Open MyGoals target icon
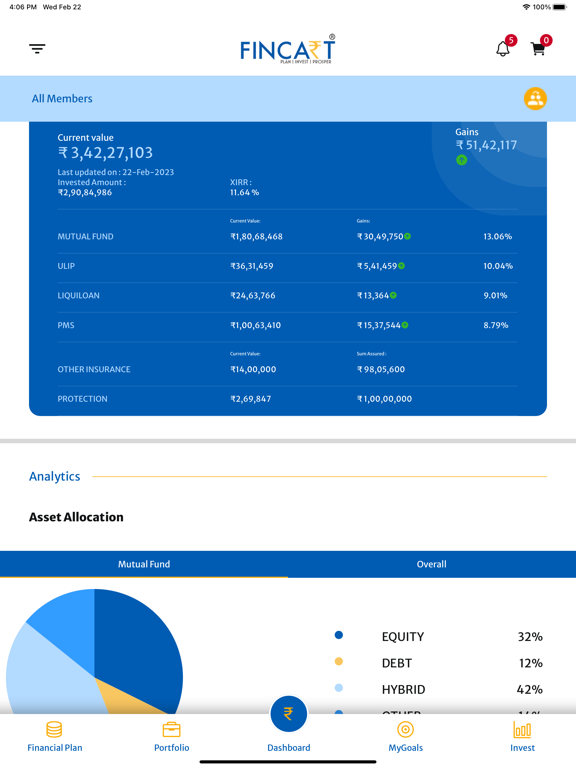This screenshot has height=768, width=576. [x=406, y=730]
